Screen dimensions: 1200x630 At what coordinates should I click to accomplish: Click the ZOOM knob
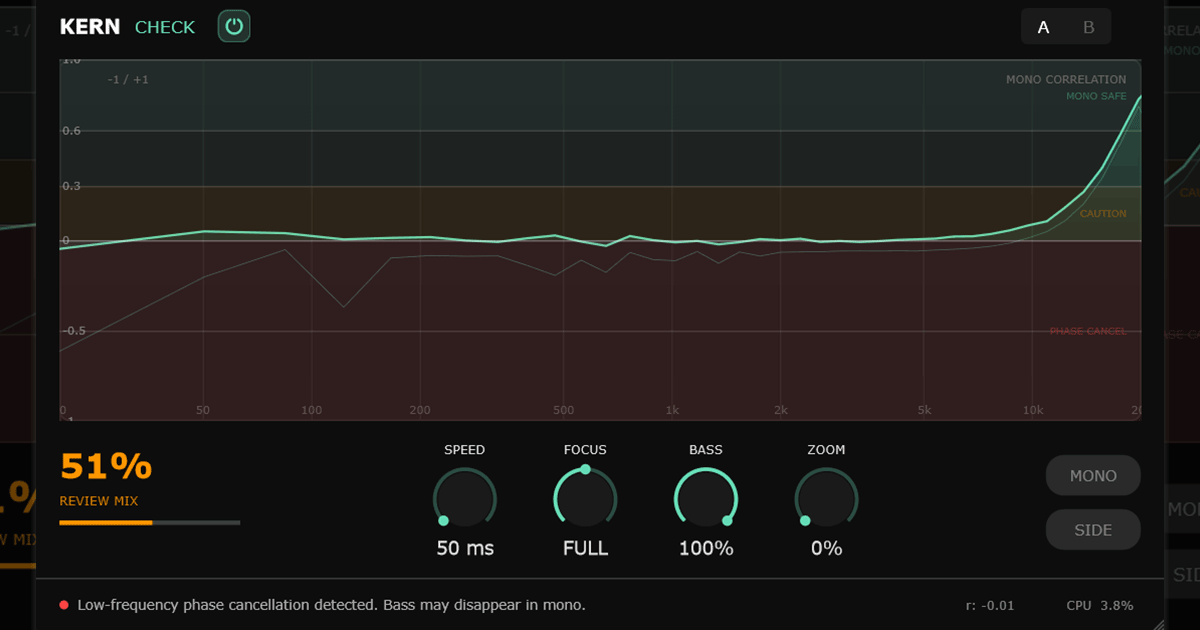pos(826,498)
